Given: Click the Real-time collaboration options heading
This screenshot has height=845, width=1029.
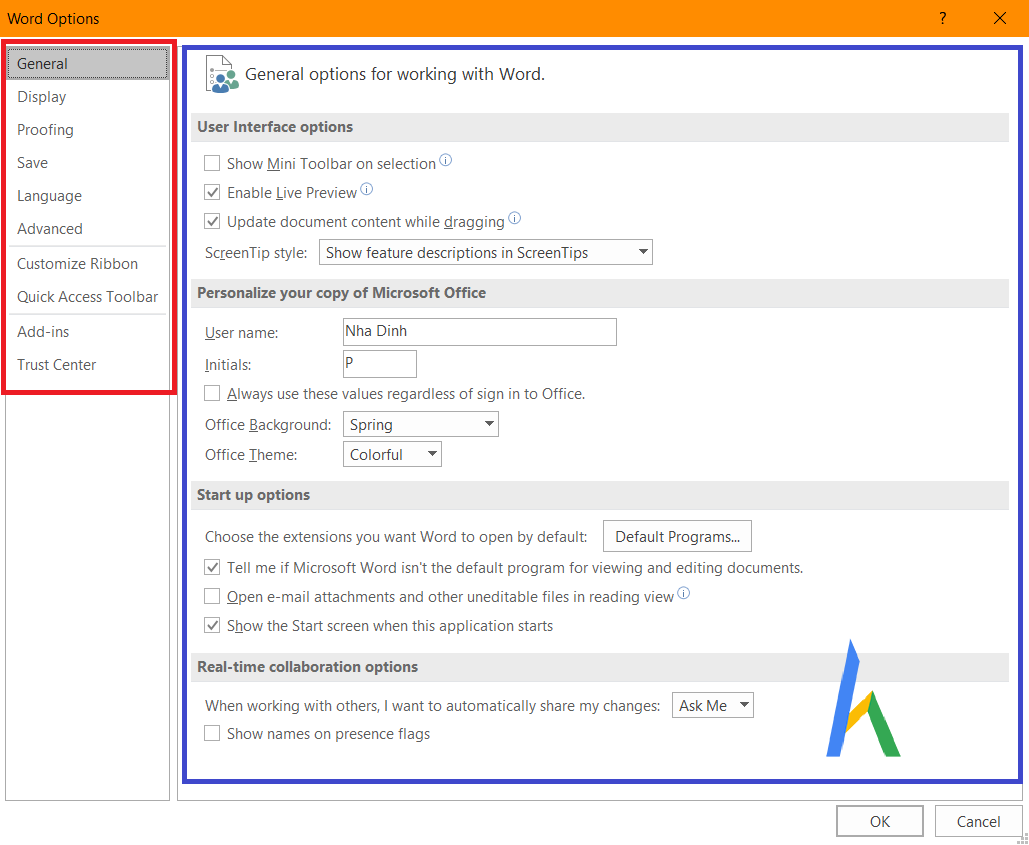Looking at the screenshot, I should pyautogui.click(x=307, y=667).
